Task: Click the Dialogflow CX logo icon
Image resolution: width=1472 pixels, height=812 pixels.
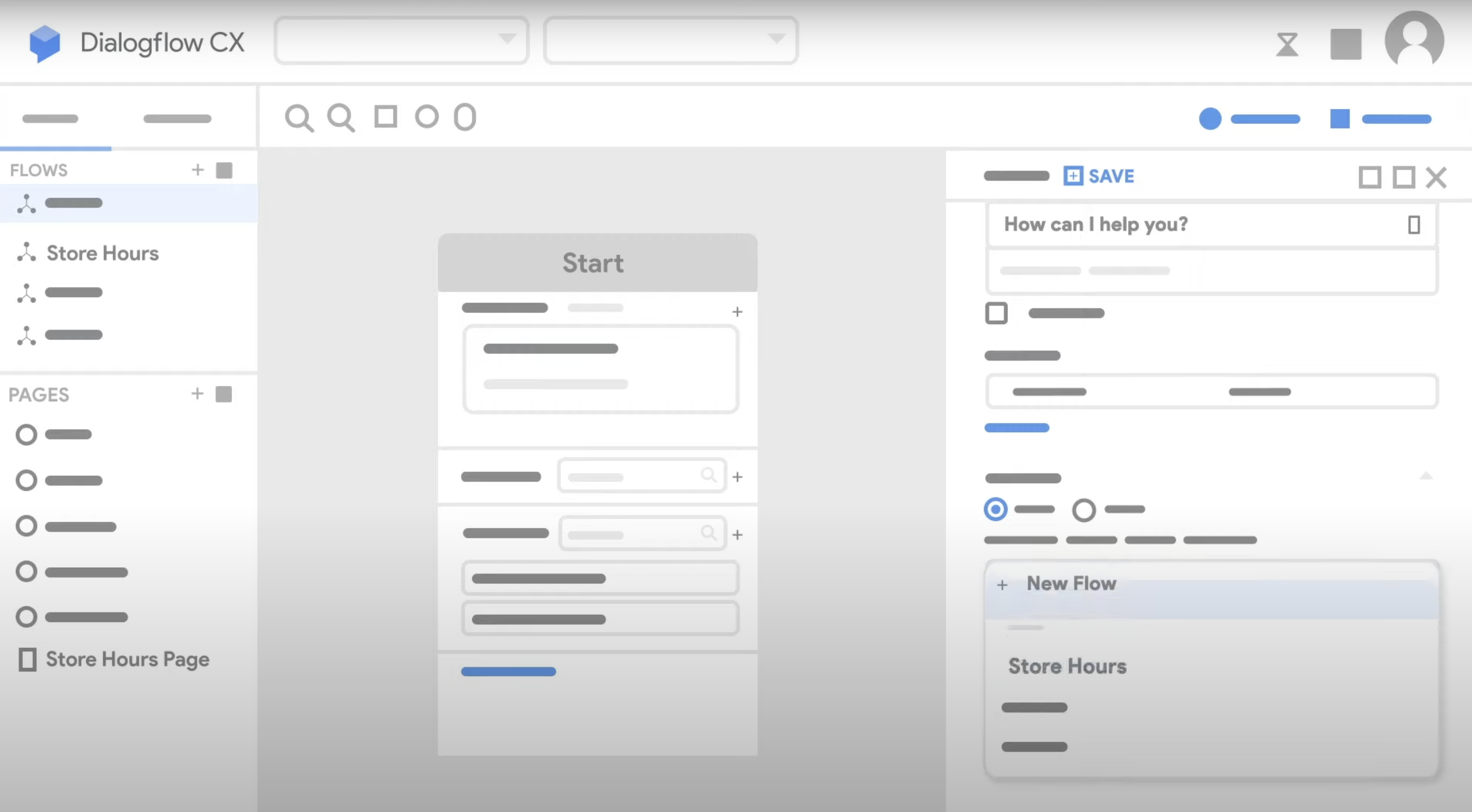Action: tap(45, 43)
